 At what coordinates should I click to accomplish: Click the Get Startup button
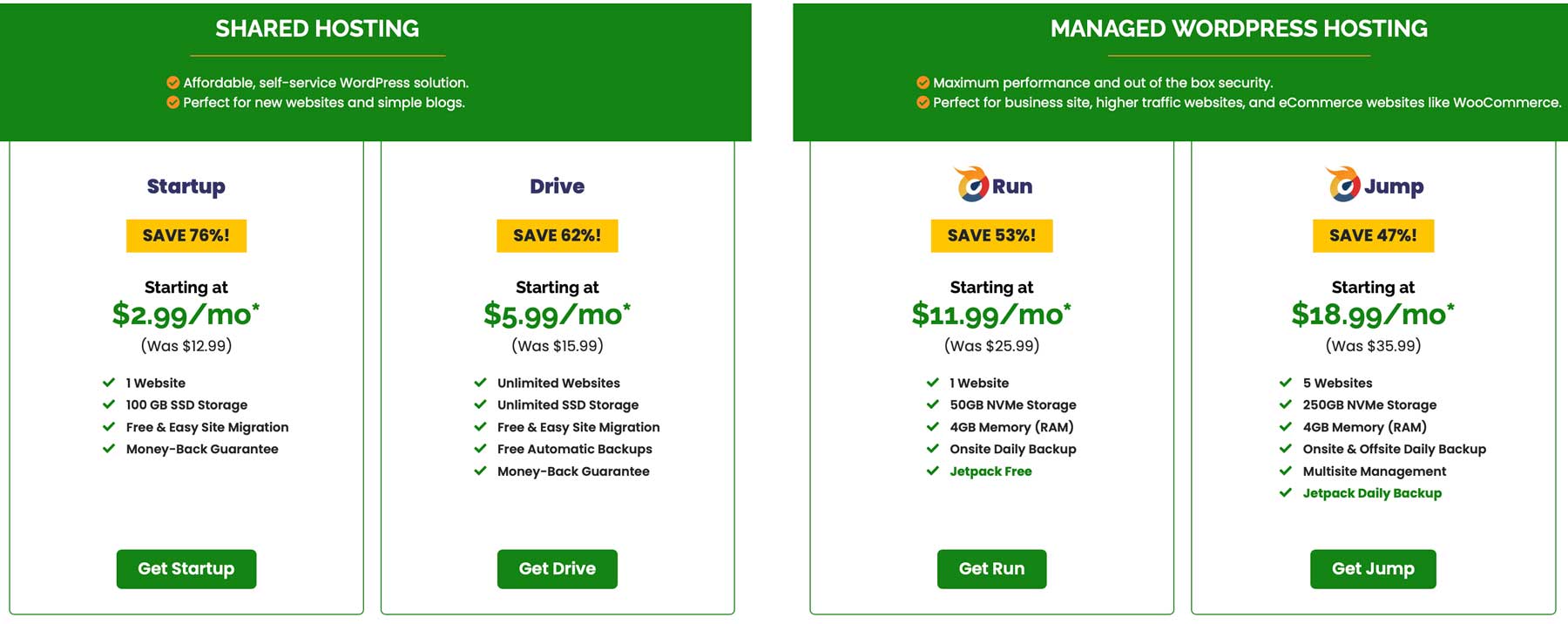(x=186, y=569)
